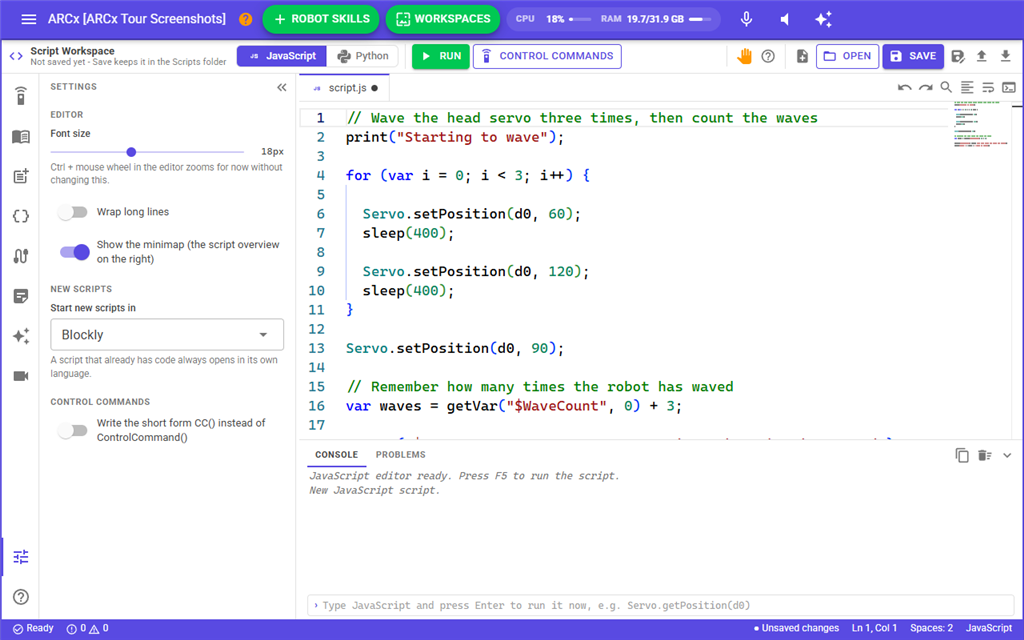
Task: Click the orange stop hand icon
Action: 744,56
